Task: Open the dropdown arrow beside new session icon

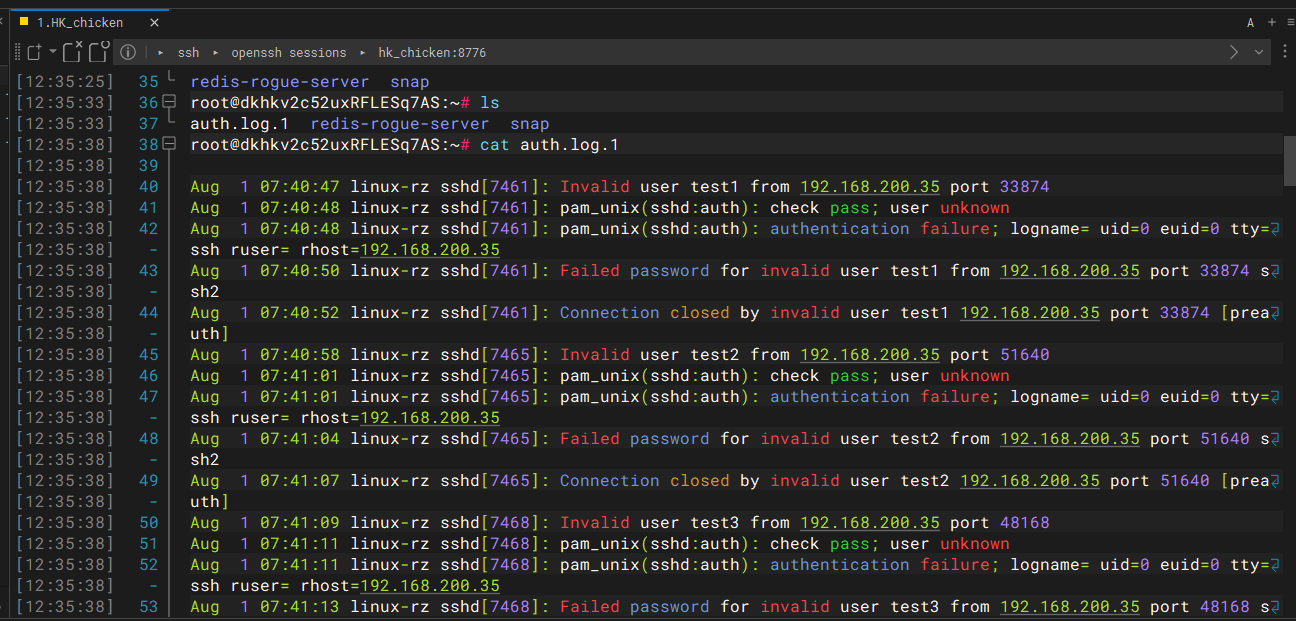Action: tap(53, 52)
